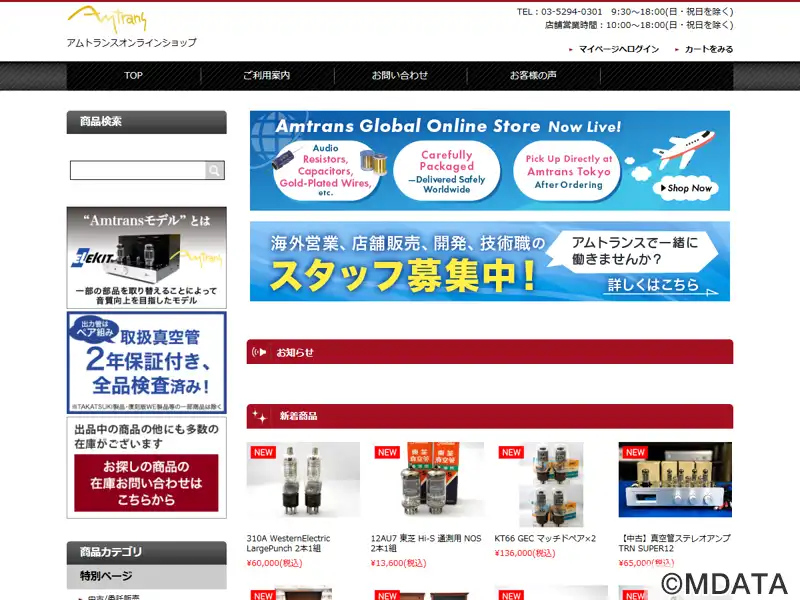Screen dimensions: 800x600
Task: Click the NEW badge on 12AU7 東芝 product
Action: [387, 452]
